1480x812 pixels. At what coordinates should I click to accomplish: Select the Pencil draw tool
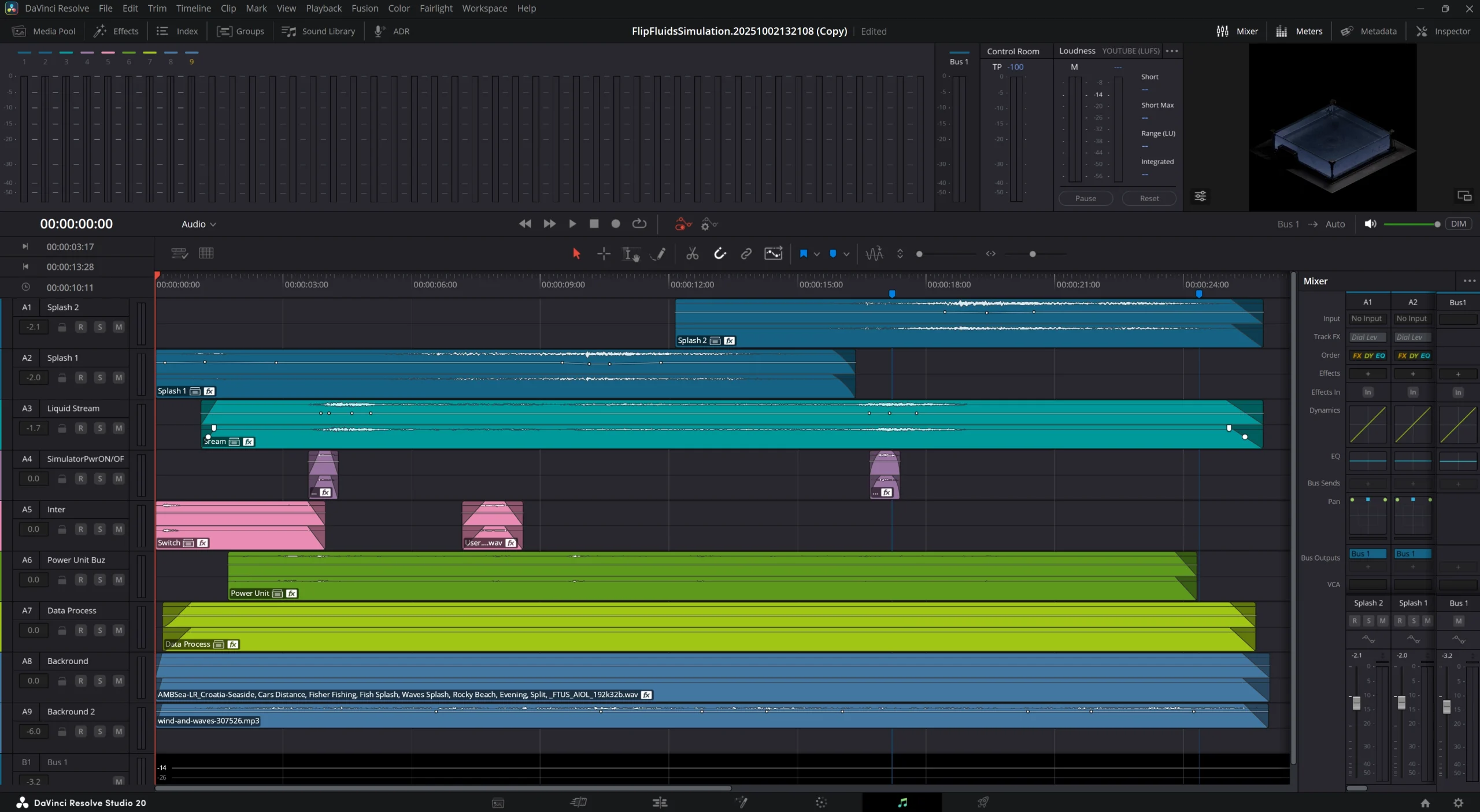coord(658,254)
